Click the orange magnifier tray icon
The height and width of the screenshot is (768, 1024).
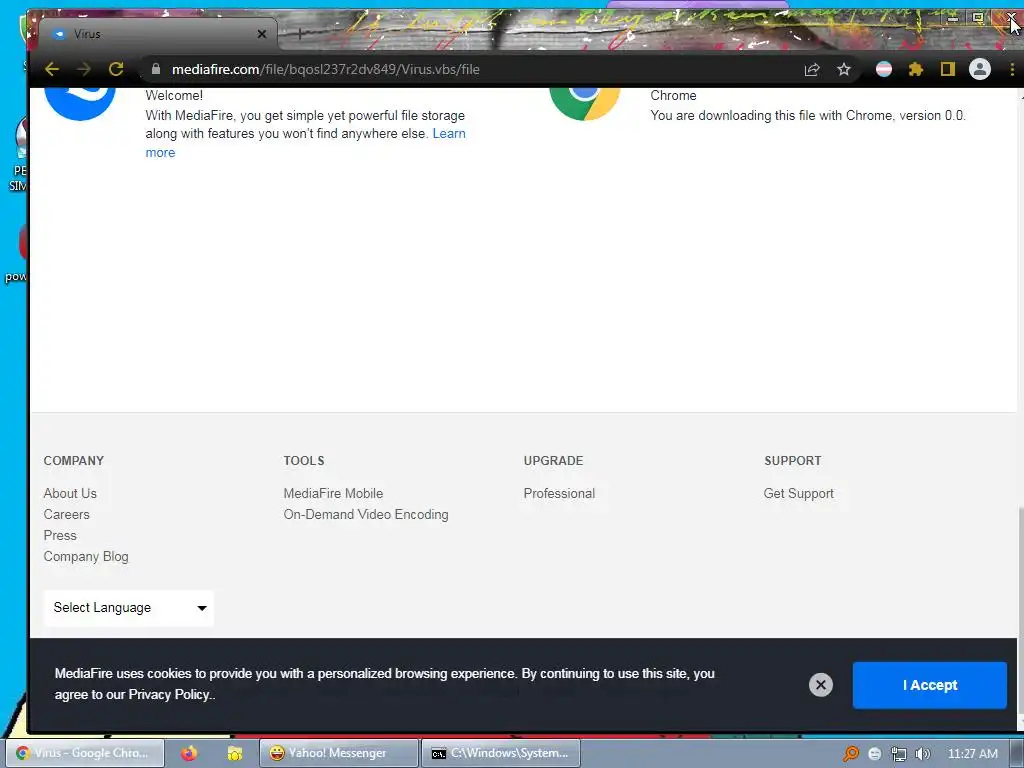[x=851, y=754]
